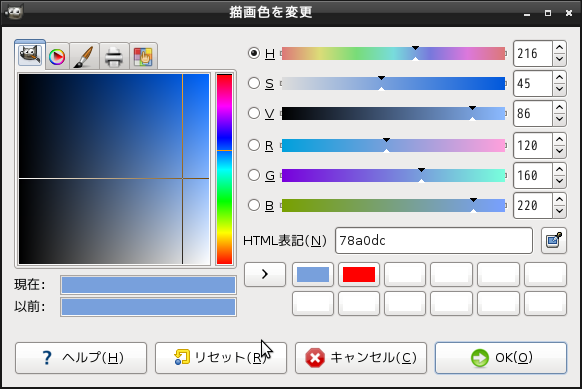Click on the B blue slider
582x389 pixels.
click(393, 205)
